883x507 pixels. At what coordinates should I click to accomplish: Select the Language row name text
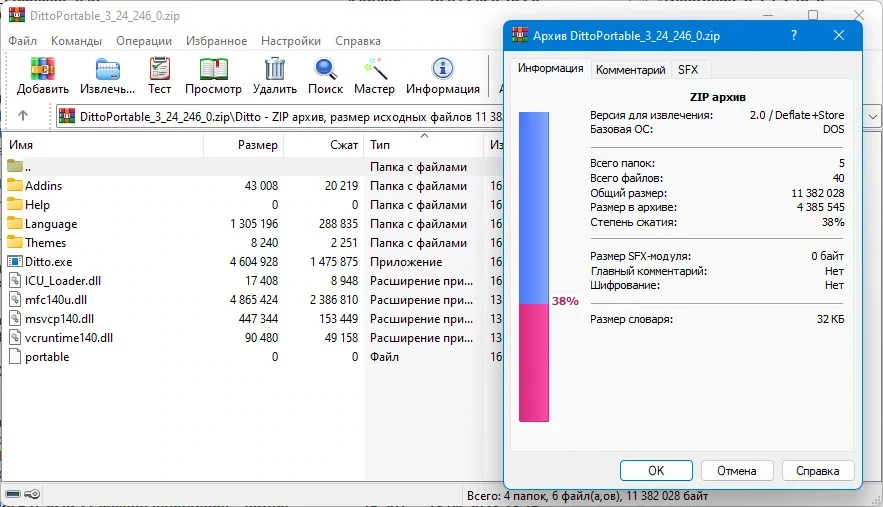click(51, 224)
